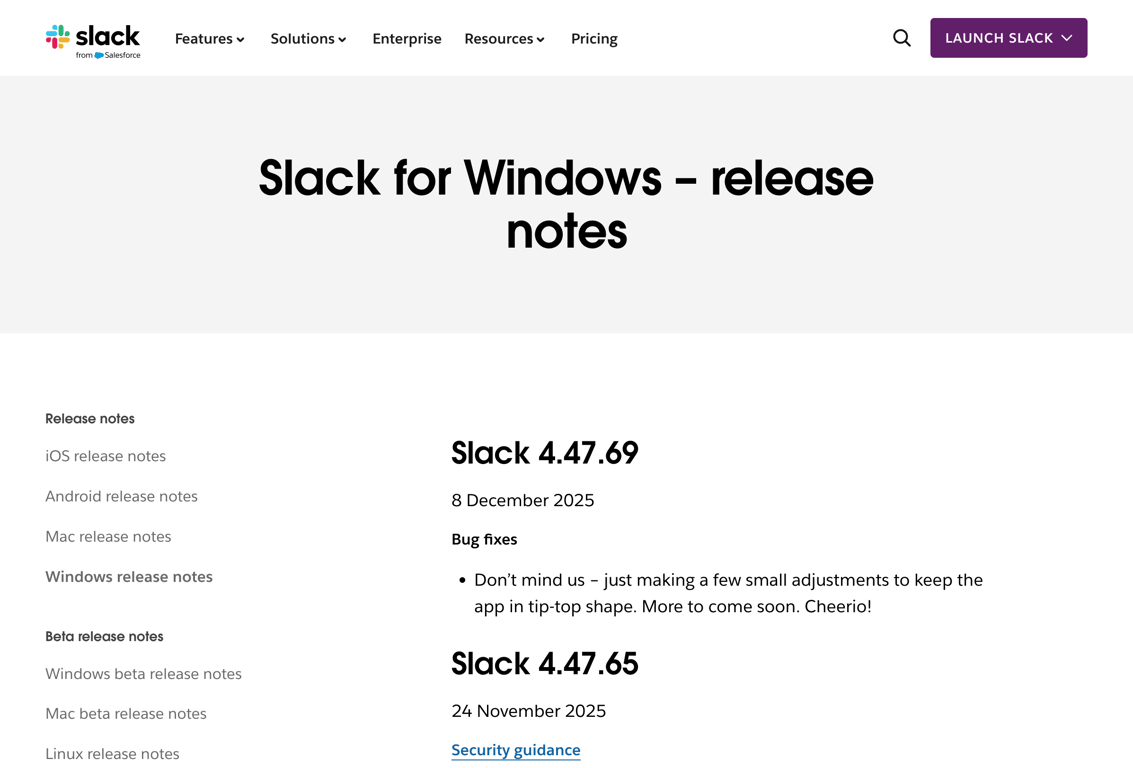Open Windows beta release notes

pos(143,674)
